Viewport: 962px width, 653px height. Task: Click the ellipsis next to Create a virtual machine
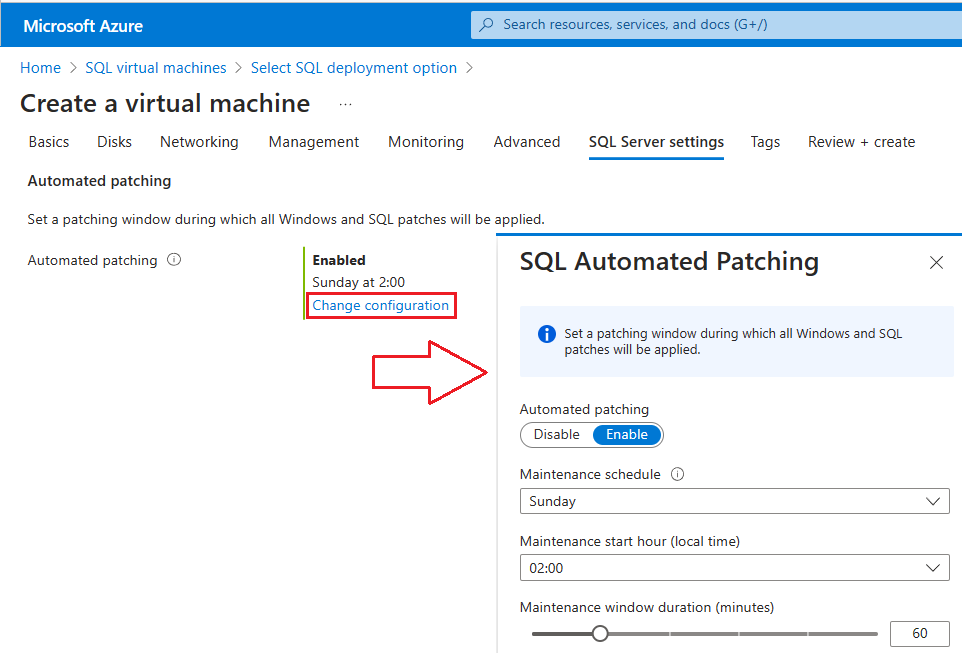coord(344,104)
